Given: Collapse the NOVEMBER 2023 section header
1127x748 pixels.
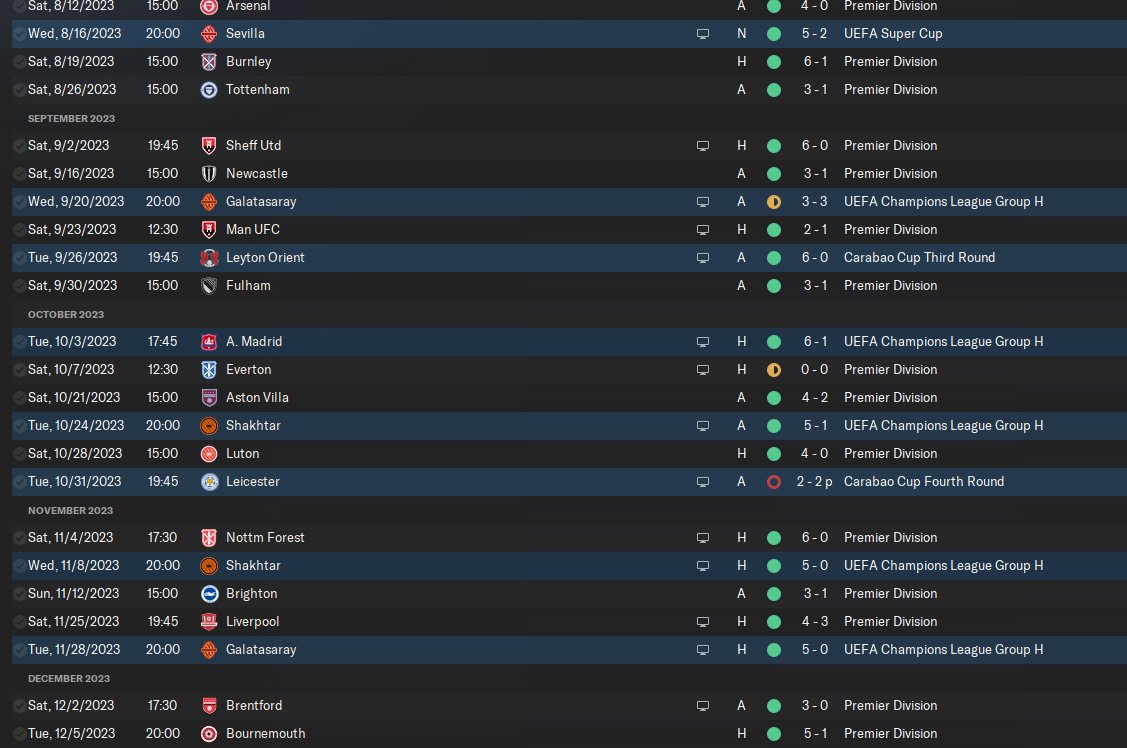Looking at the screenshot, I should pyautogui.click(x=70, y=511).
